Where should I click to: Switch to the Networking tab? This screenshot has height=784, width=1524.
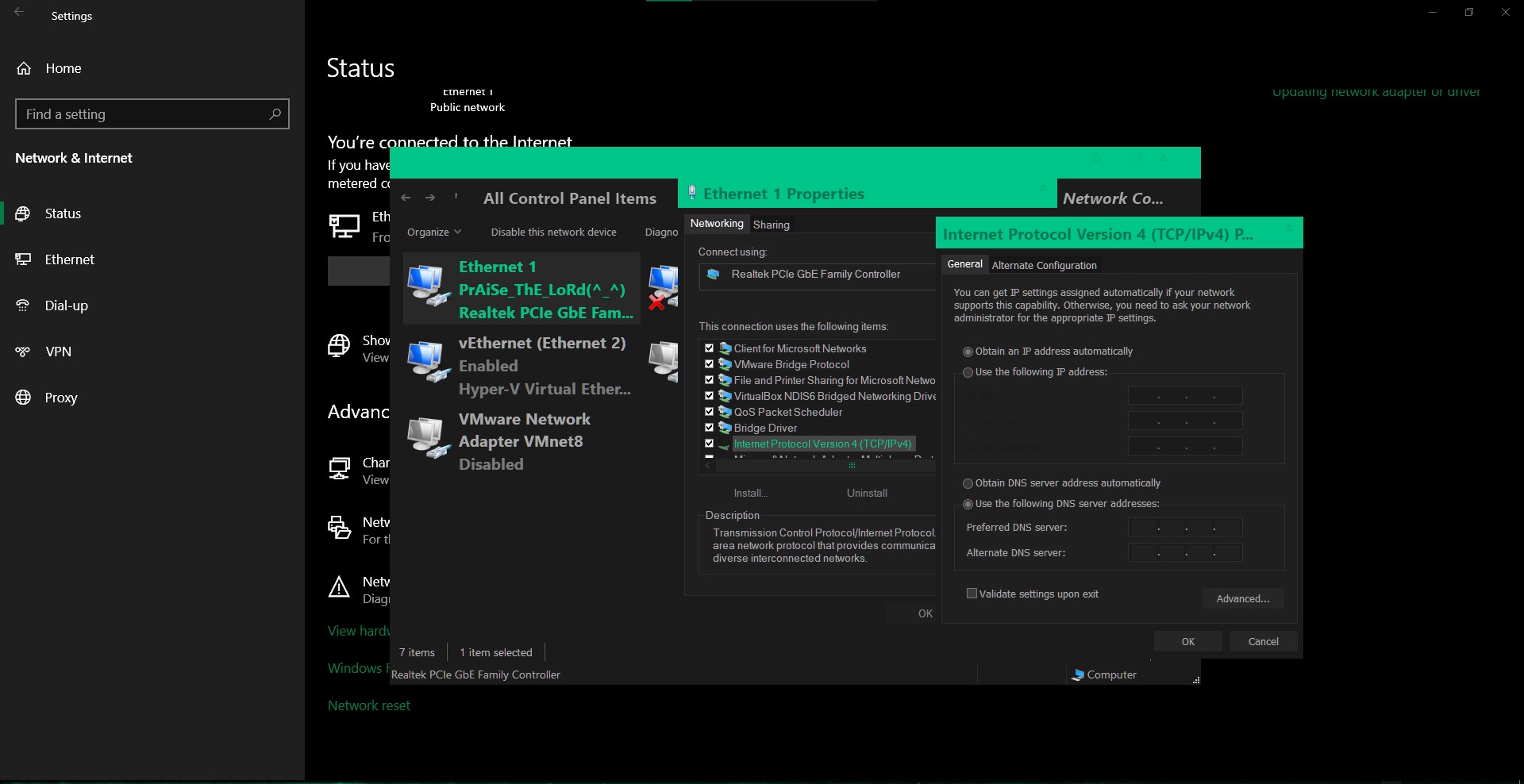click(717, 224)
